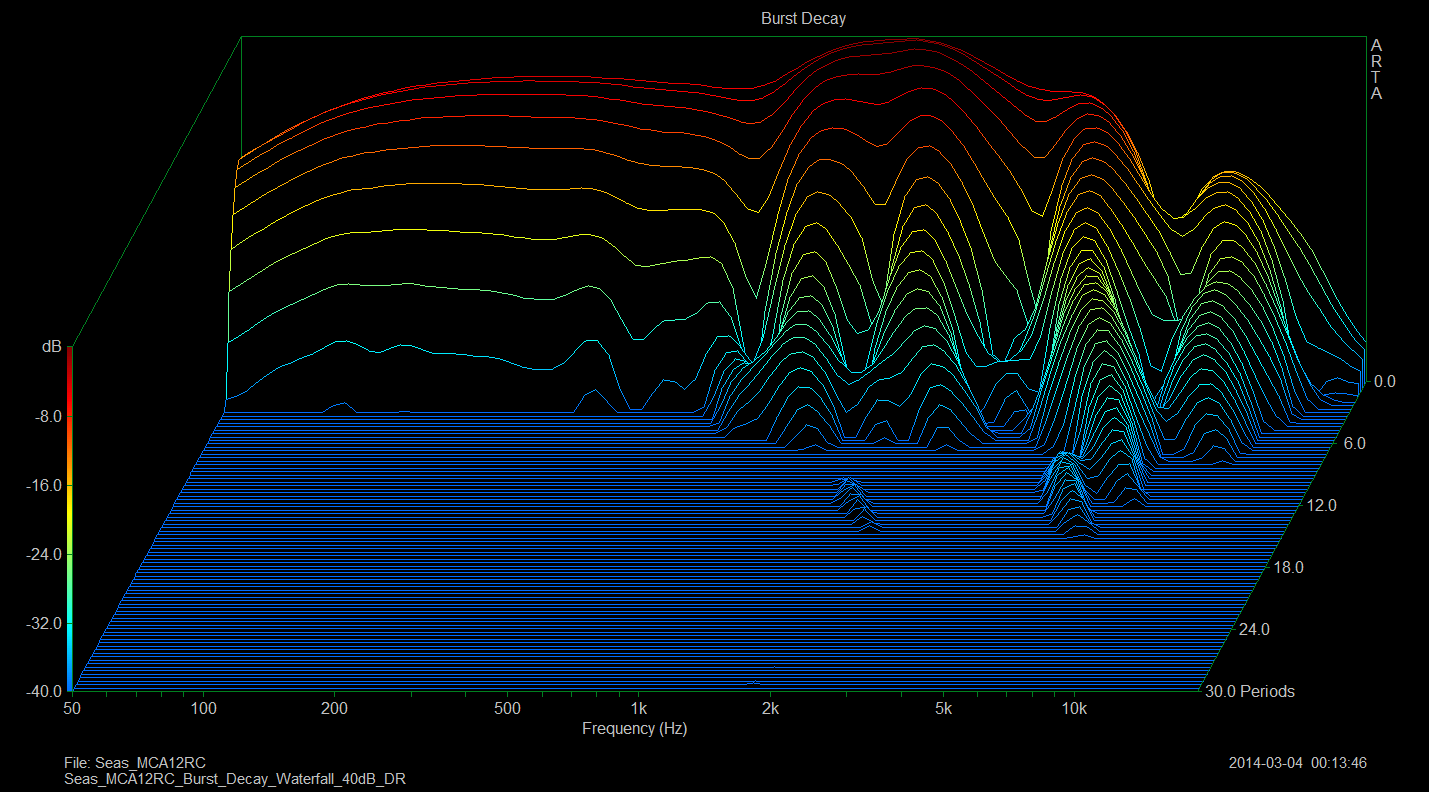Image resolution: width=1429 pixels, height=792 pixels.
Task: Click the Burst Decay chart title
Action: (803, 19)
